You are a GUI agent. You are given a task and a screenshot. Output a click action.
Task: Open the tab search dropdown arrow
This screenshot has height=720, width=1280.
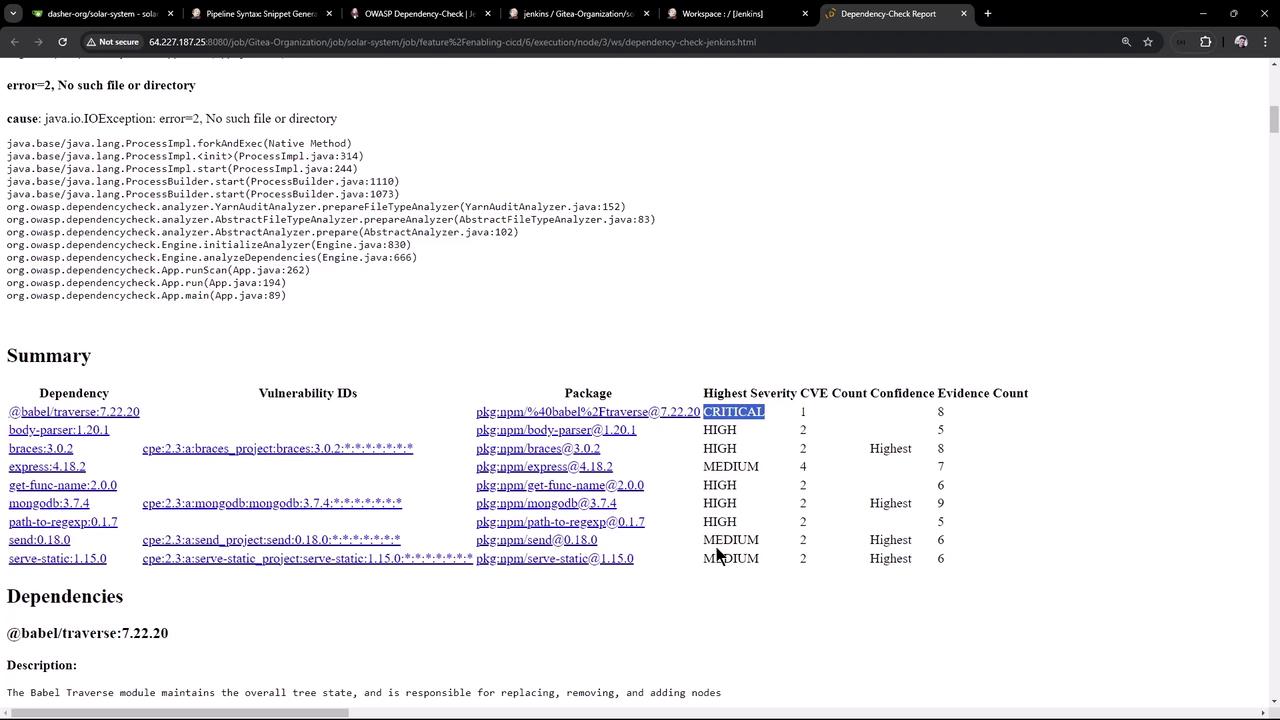[13, 14]
